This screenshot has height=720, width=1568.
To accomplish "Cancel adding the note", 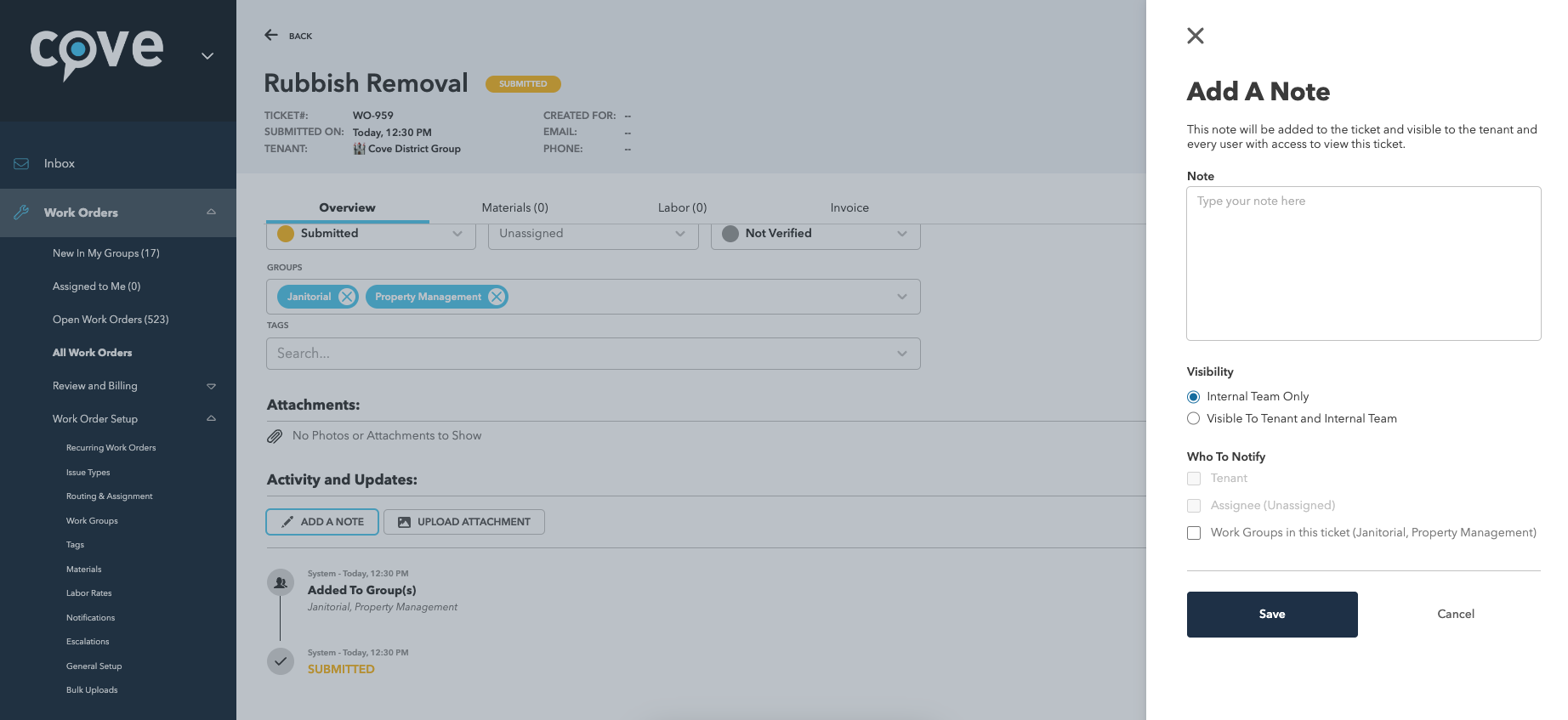I will [x=1456, y=614].
